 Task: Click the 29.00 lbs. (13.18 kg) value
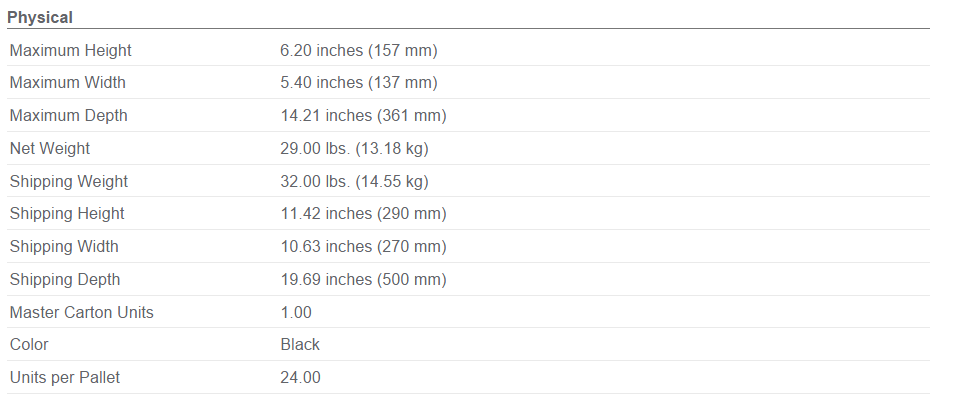coord(354,149)
